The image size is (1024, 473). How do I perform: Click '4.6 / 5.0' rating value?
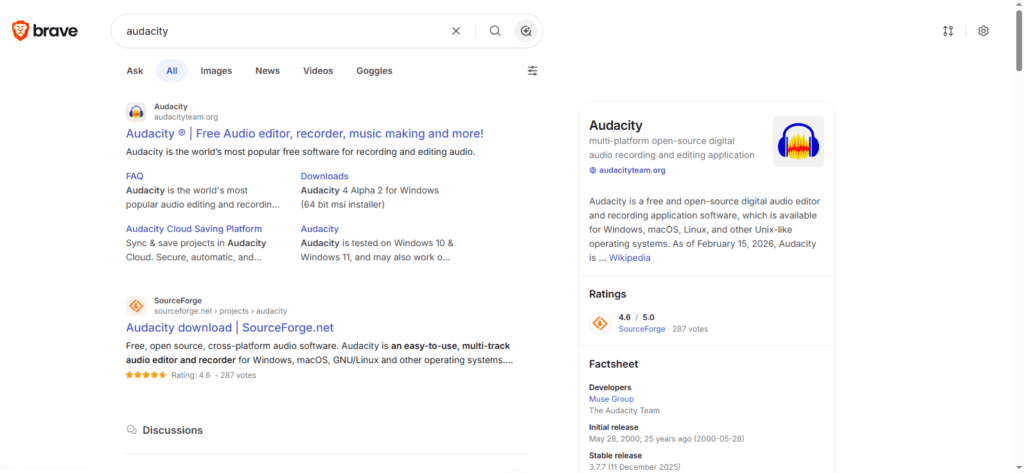pos(637,318)
